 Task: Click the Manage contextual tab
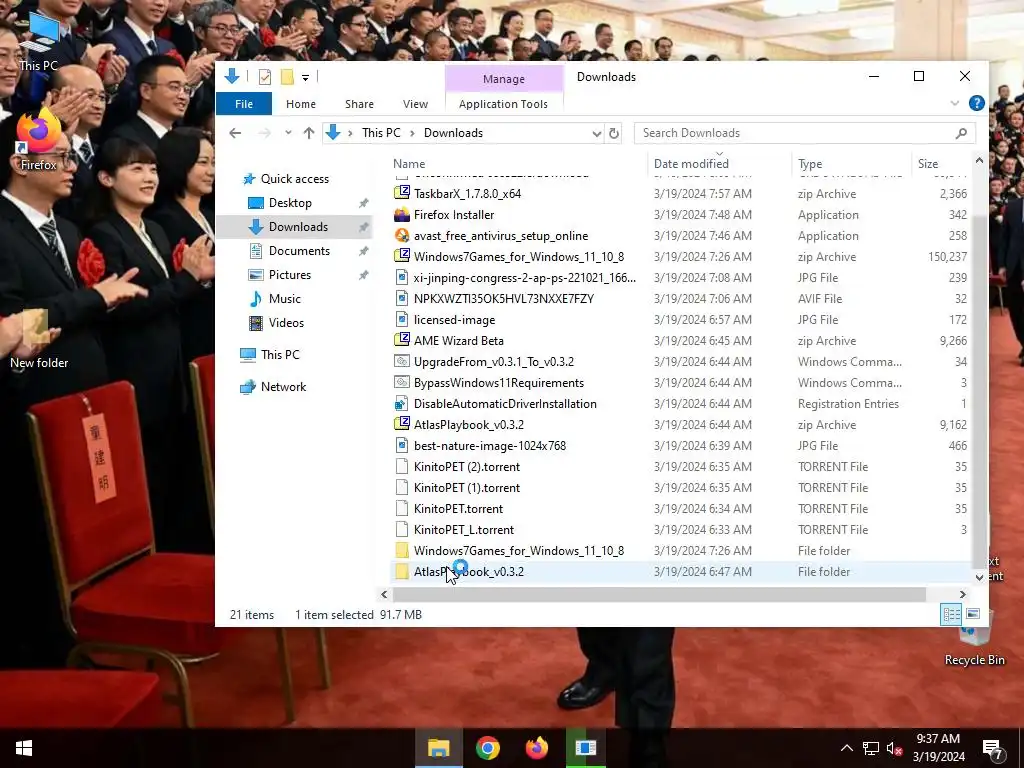coord(504,78)
